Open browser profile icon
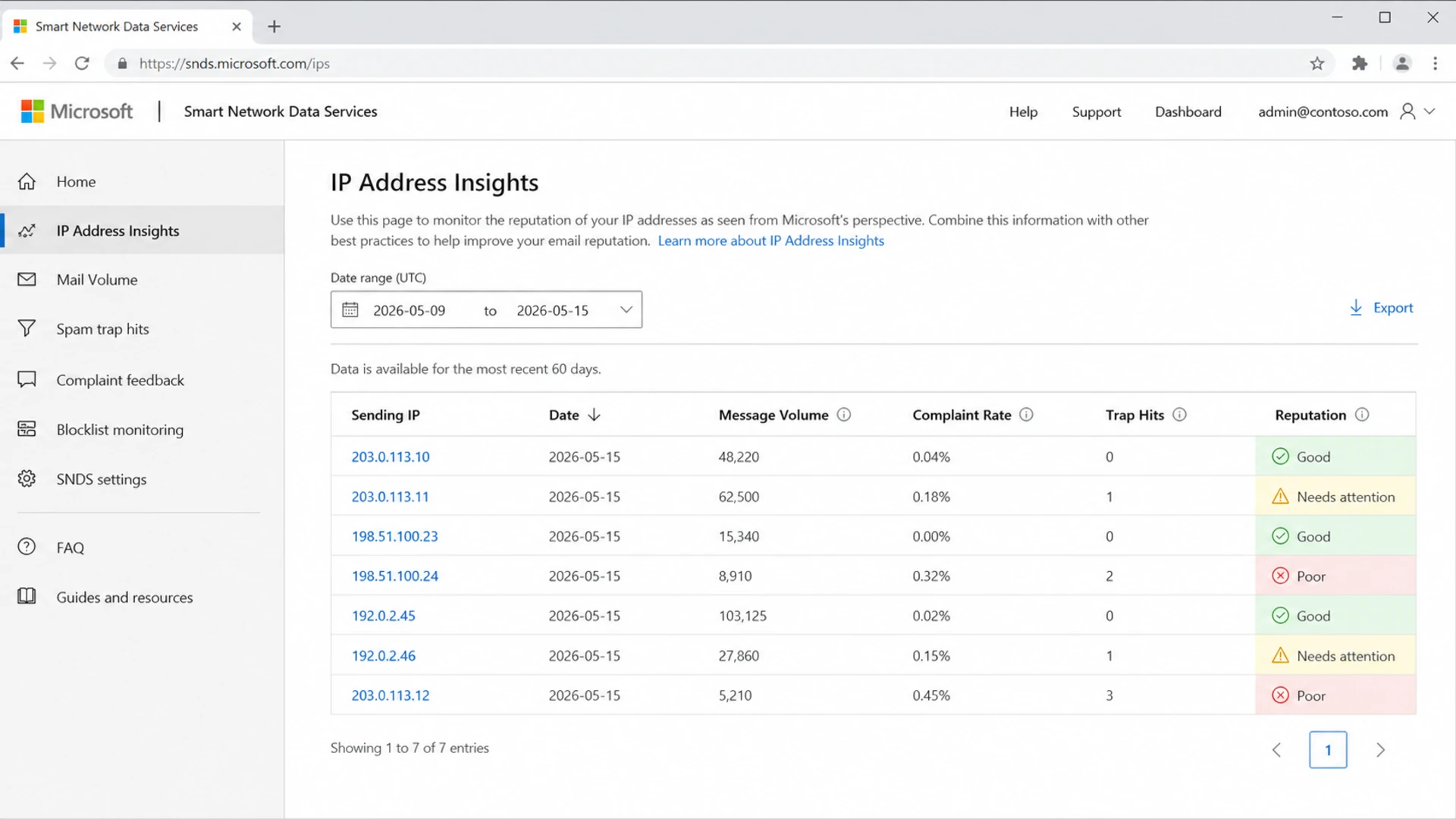1456x819 pixels. (1402, 64)
